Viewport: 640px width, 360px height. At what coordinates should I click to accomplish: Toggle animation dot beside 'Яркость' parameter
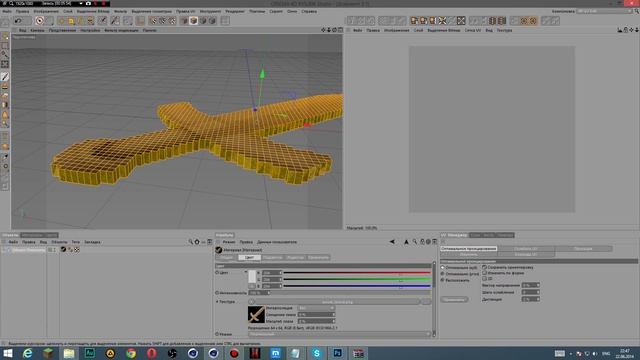pos(217,293)
